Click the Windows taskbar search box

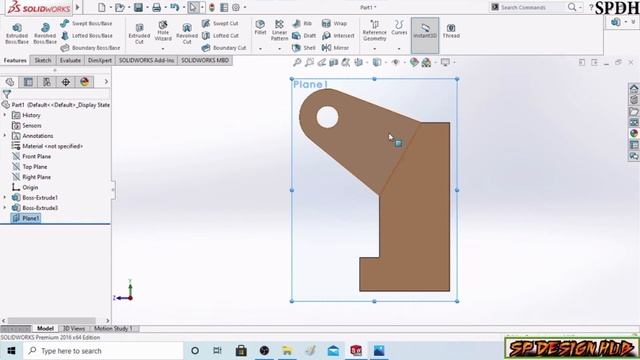[103, 351]
